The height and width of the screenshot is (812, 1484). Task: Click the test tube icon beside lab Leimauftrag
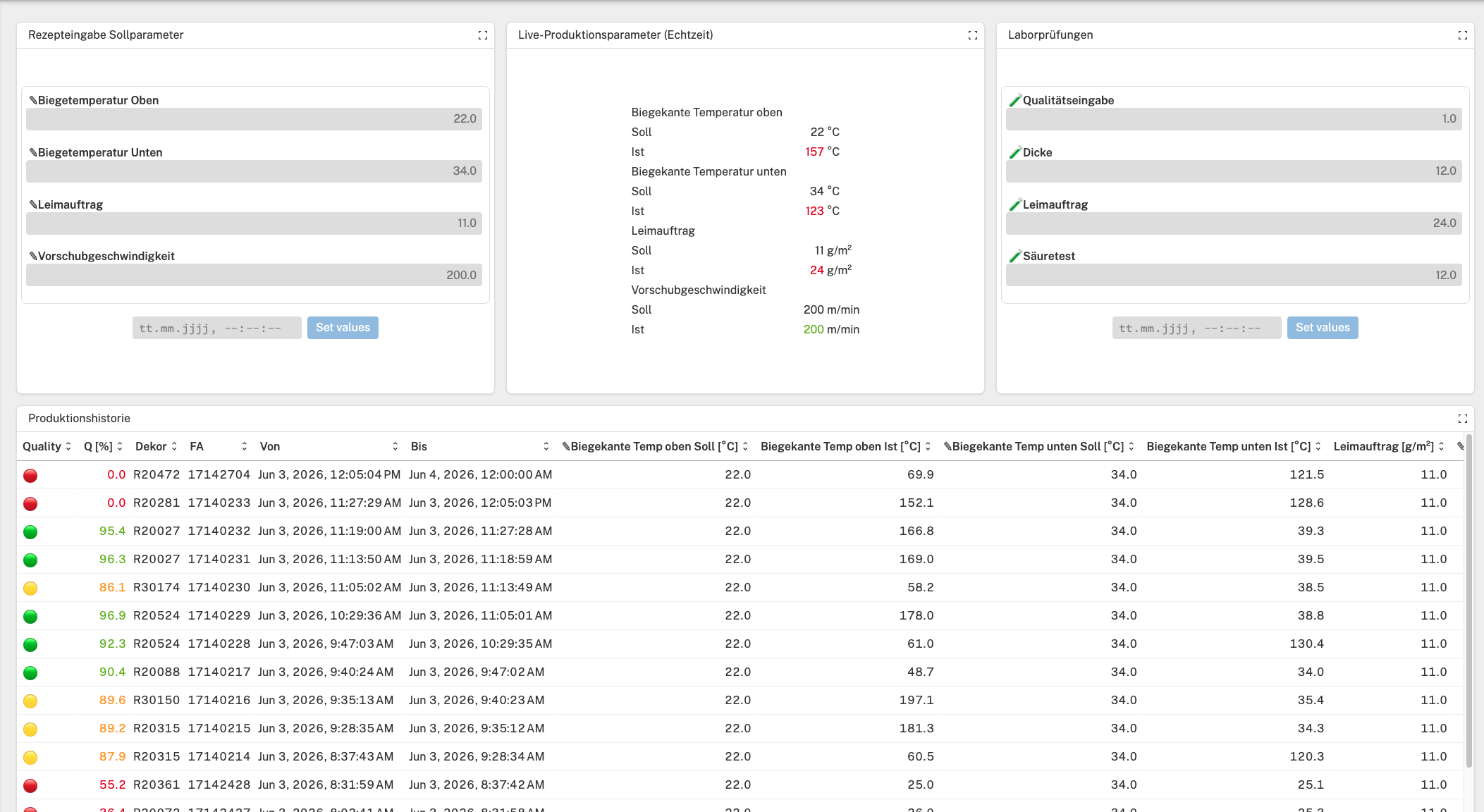1015,205
